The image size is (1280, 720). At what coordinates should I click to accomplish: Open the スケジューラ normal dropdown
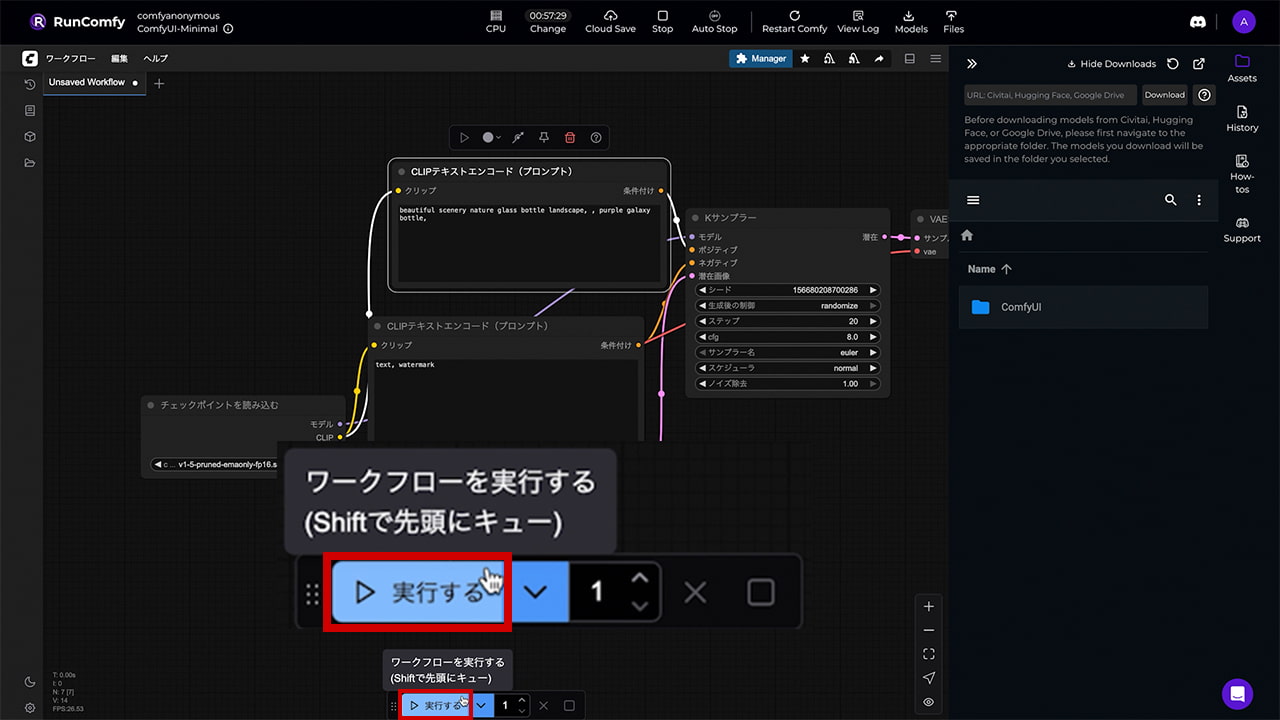(x=788, y=368)
